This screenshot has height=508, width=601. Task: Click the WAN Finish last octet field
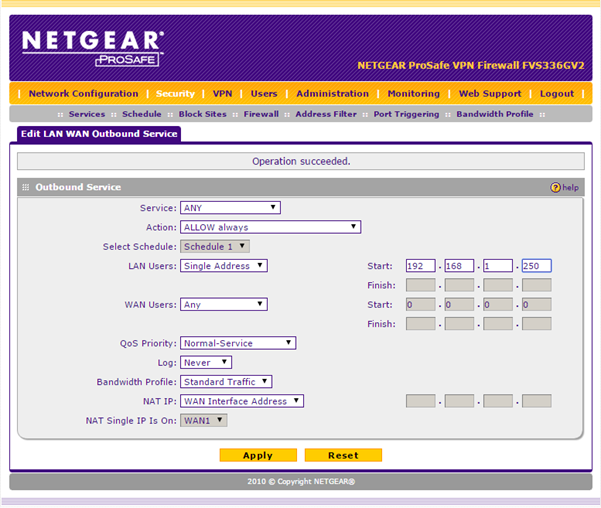pyautogui.click(x=537, y=324)
